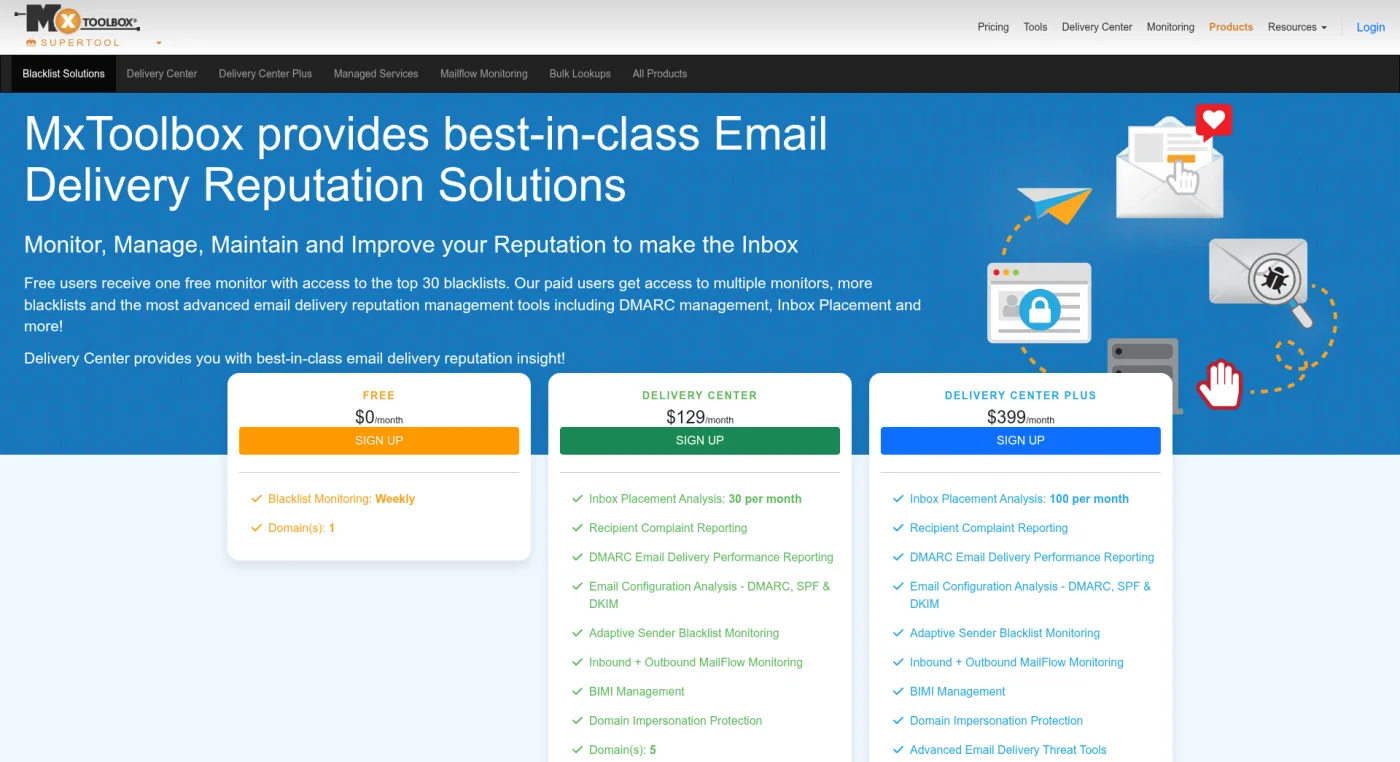Viewport: 1400px width, 762px height.
Task: Open Delivery Center in the top white navigation
Action: pyautogui.click(x=1097, y=27)
